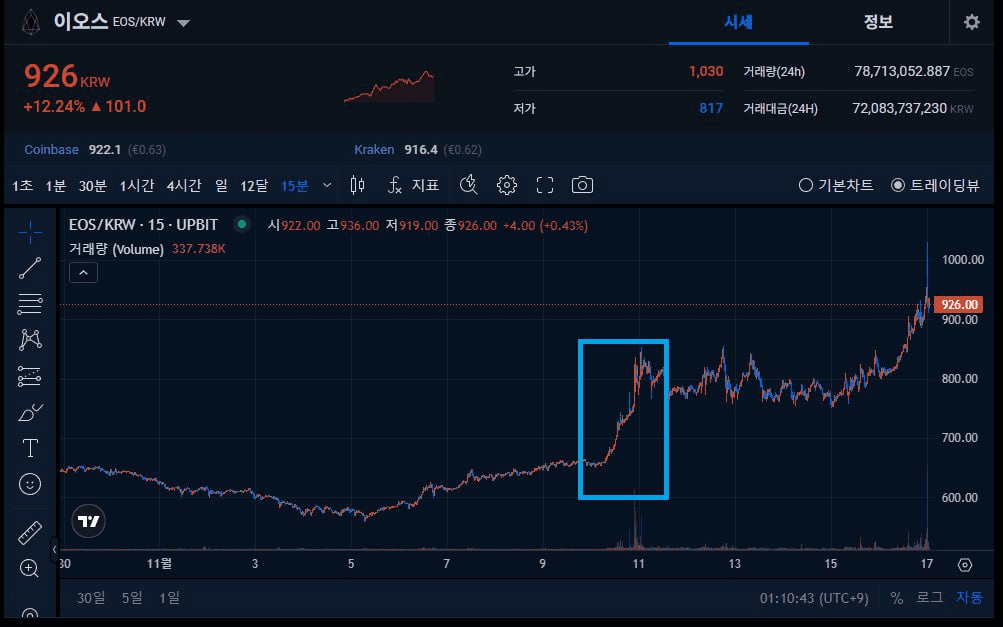
Task: Select the active 15분 interval
Action: [295, 186]
